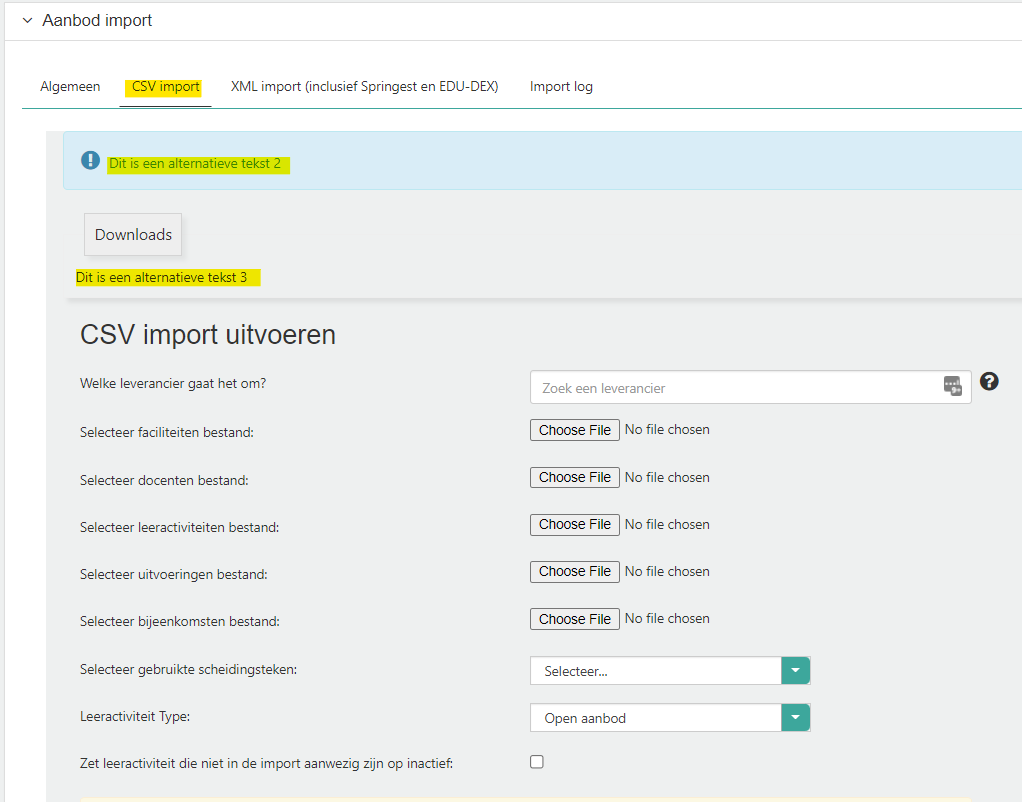Screen dimensions: 1022x802
Task: Choose File for uitvoeringen bestand
Action: (574, 571)
